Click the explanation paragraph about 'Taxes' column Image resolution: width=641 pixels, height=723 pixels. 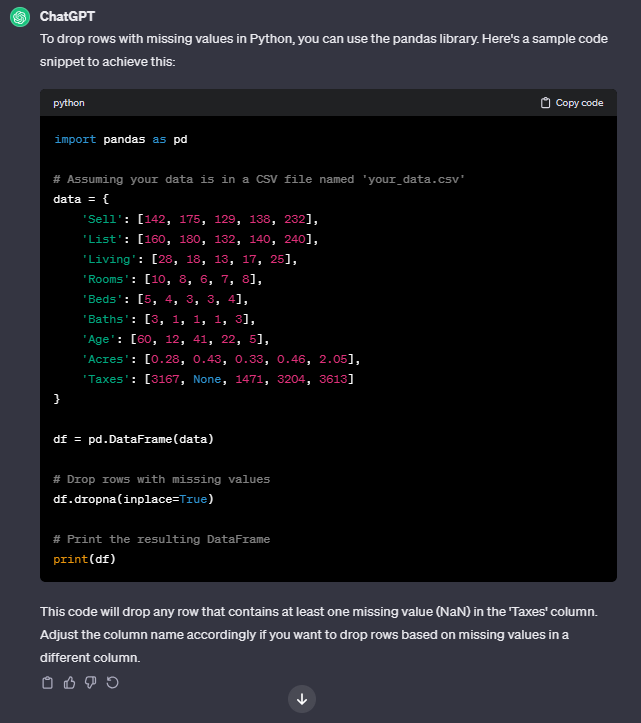tap(319, 634)
